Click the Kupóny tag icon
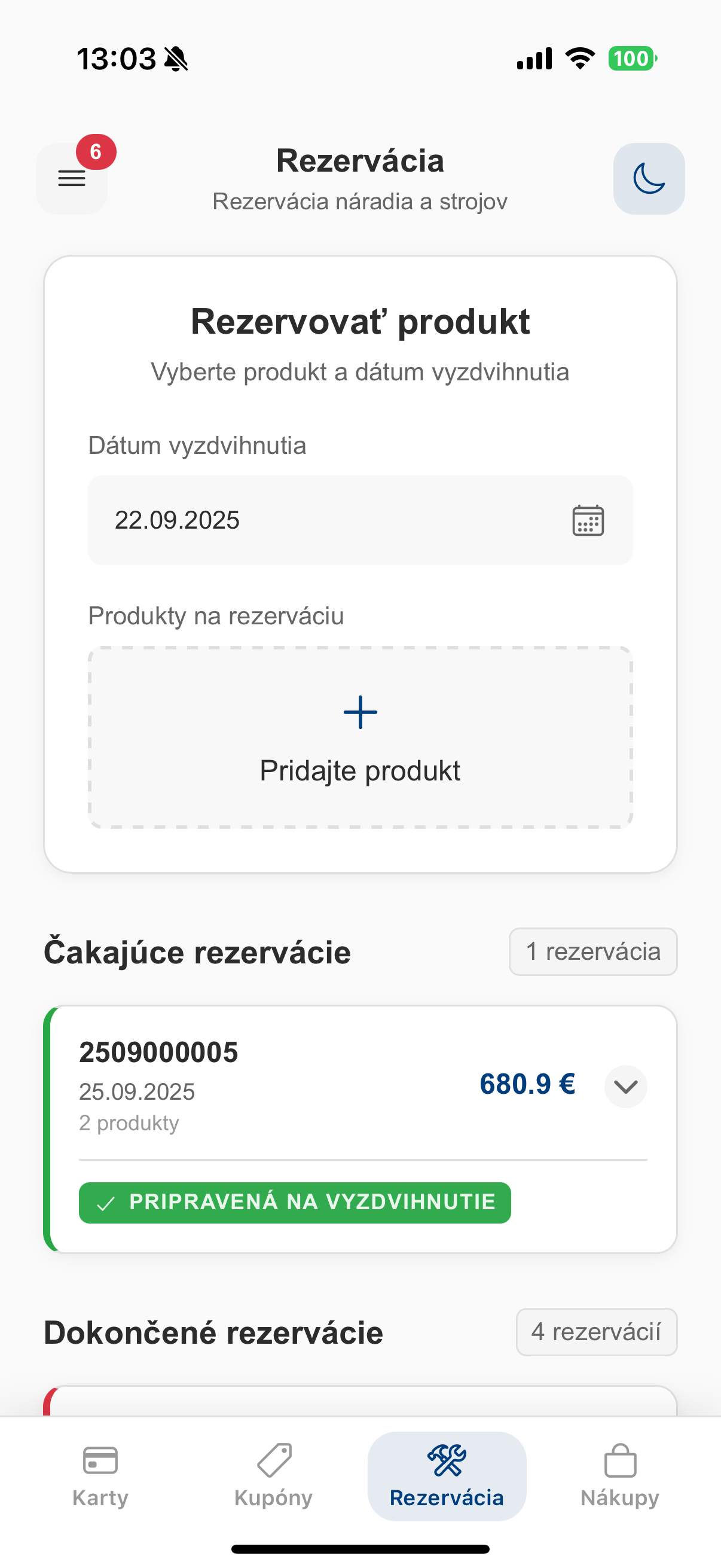Image resolution: width=721 pixels, height=1568 pixels. pos(274,1460)
